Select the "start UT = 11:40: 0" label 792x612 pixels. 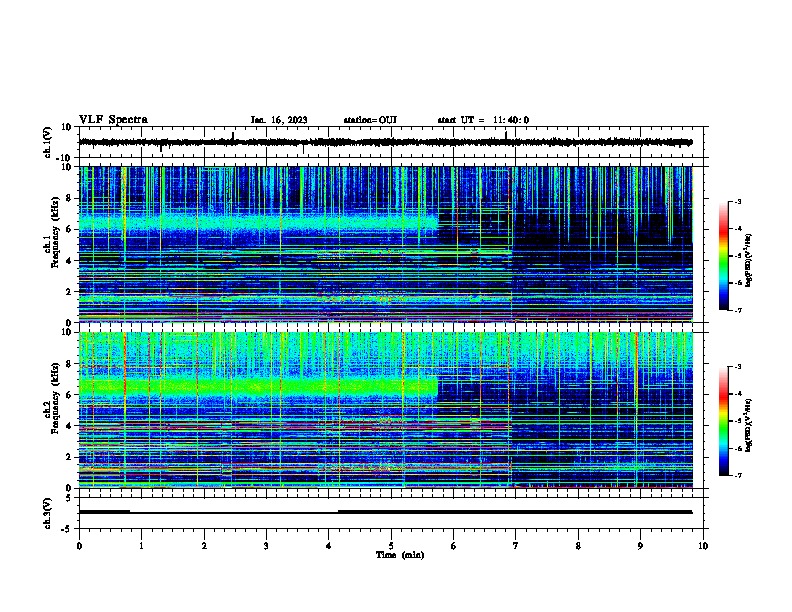[x=483, y=120]
